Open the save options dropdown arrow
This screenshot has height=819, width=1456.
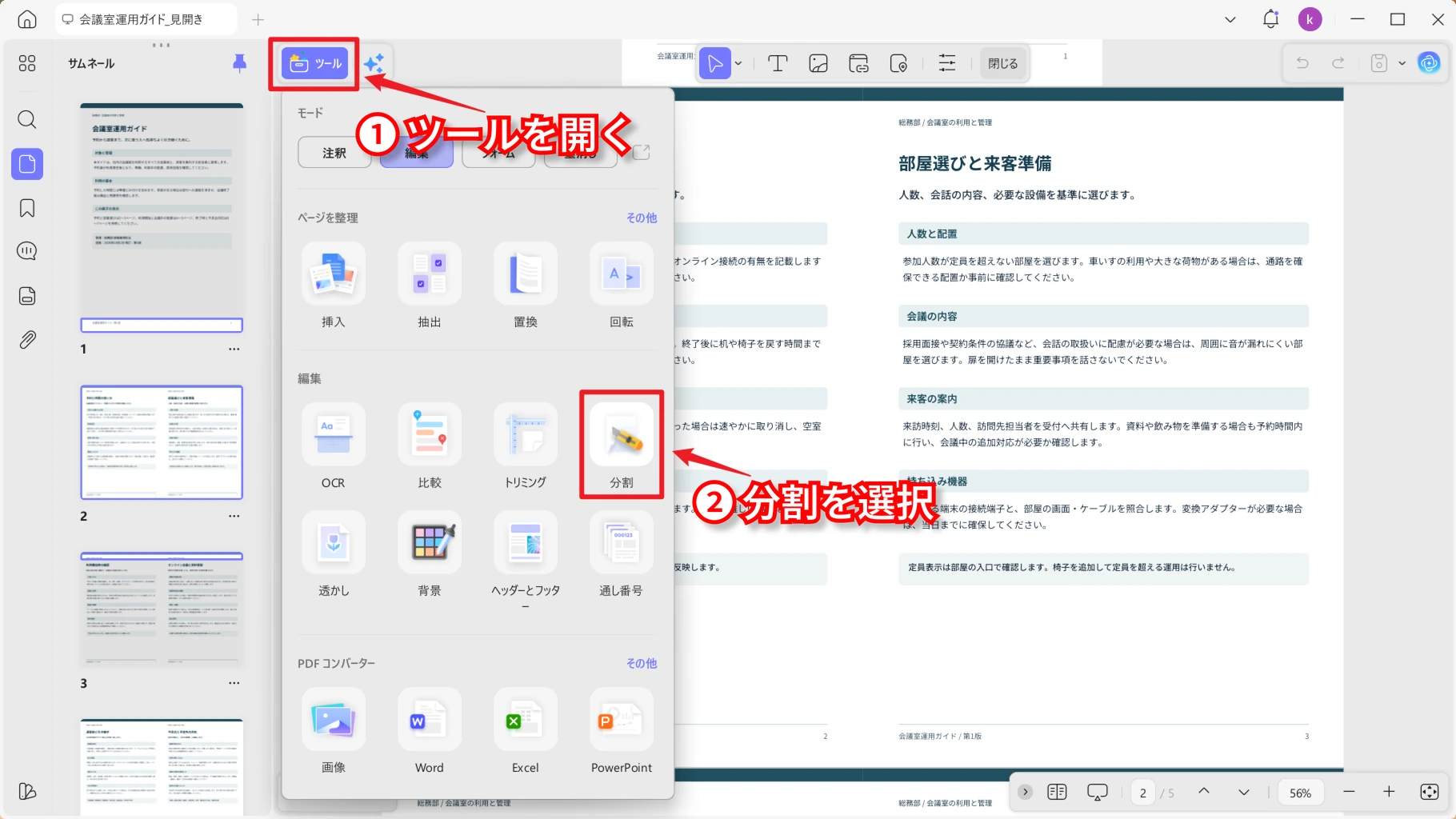tap(1402, 63)
